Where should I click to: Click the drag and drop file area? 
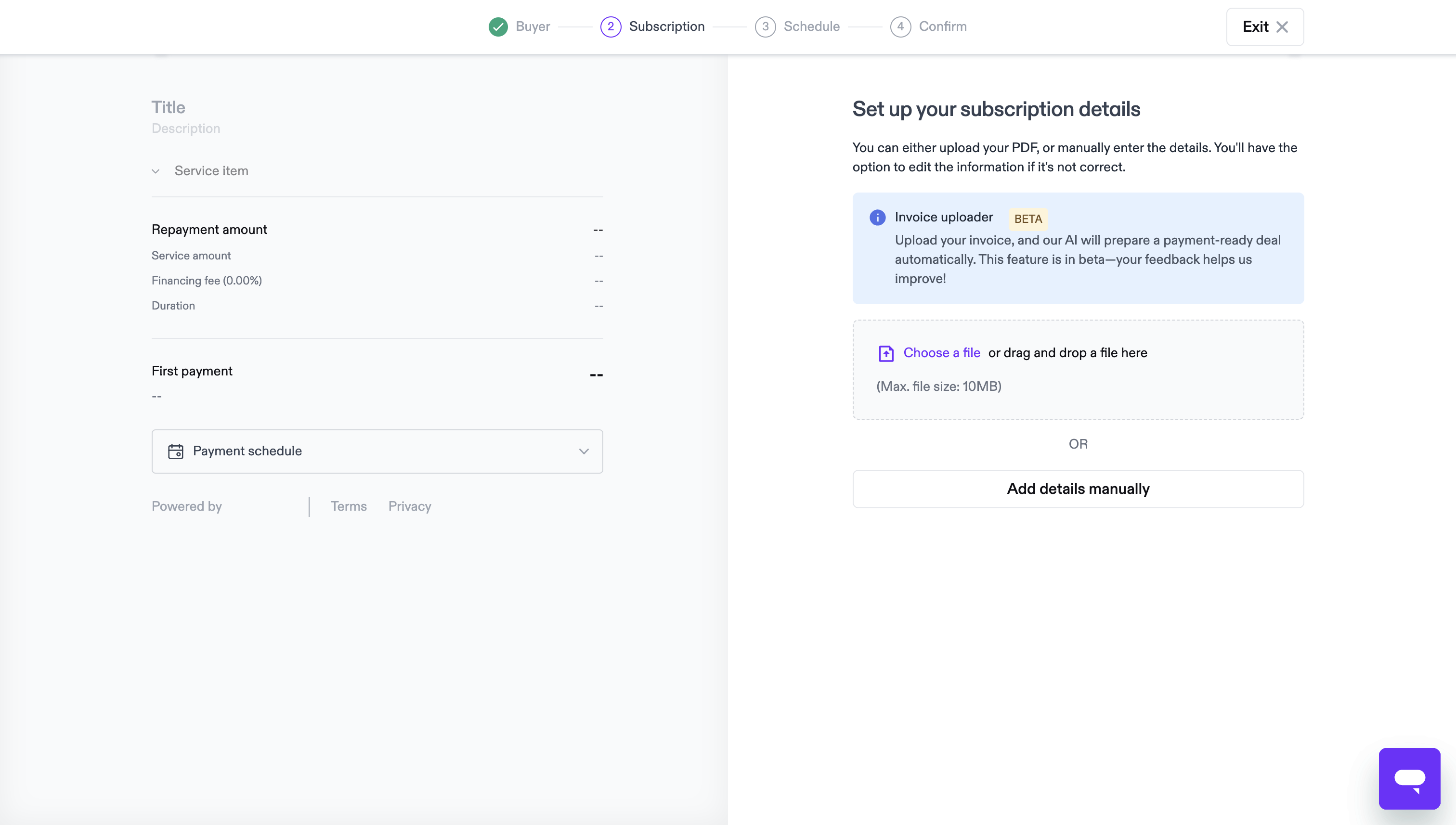1078,370
